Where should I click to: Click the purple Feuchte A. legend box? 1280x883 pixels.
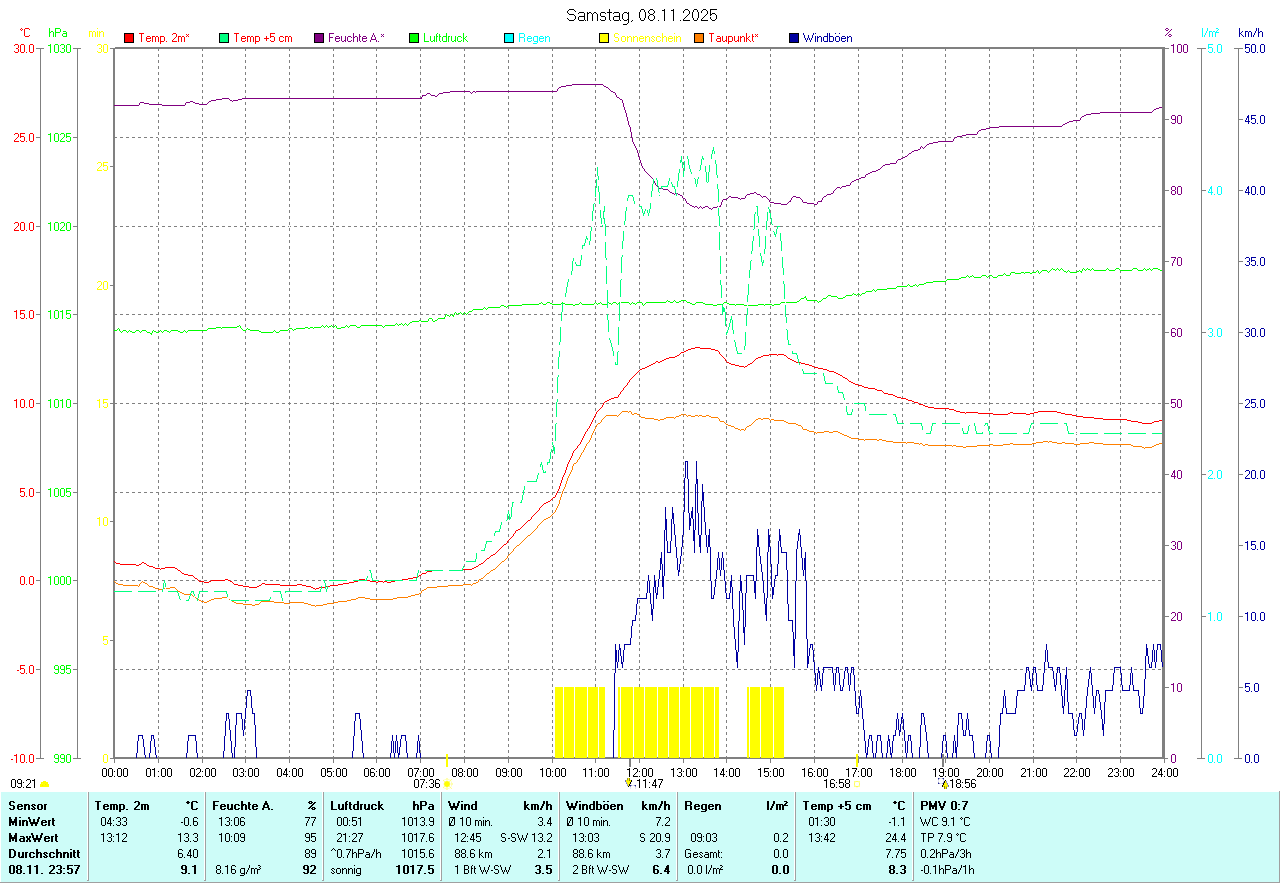(x=319, y=38)
